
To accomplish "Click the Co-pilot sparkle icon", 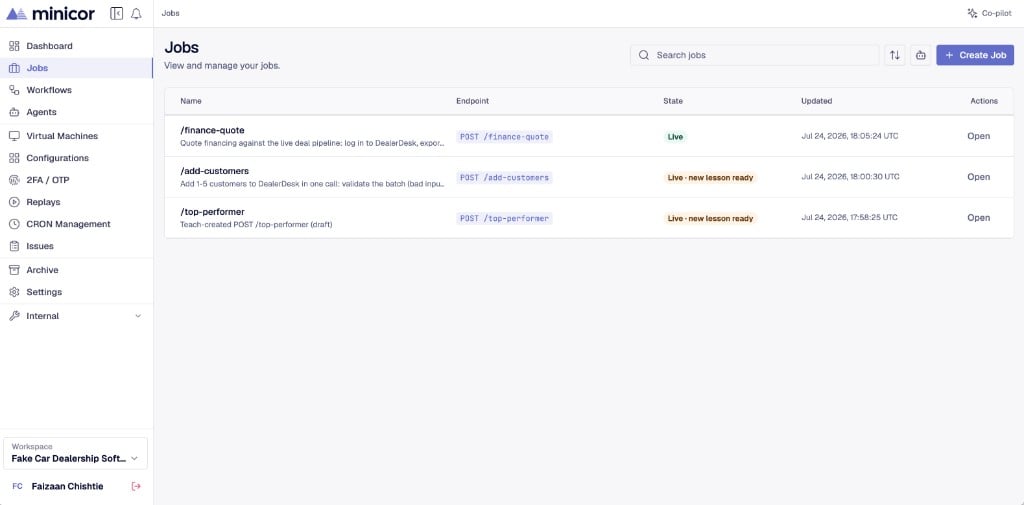I will (972, 13).
